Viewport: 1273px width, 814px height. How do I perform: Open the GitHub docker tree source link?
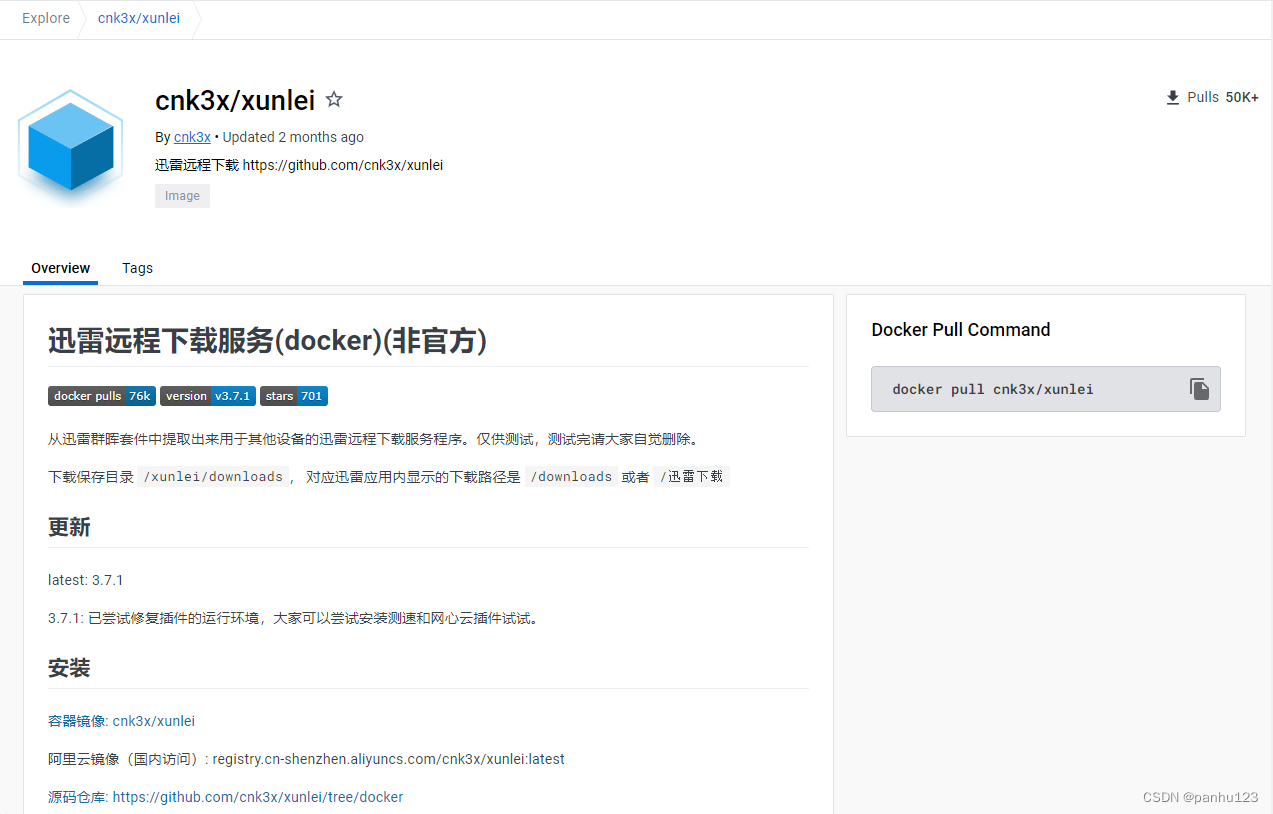[x=258, y=797]
